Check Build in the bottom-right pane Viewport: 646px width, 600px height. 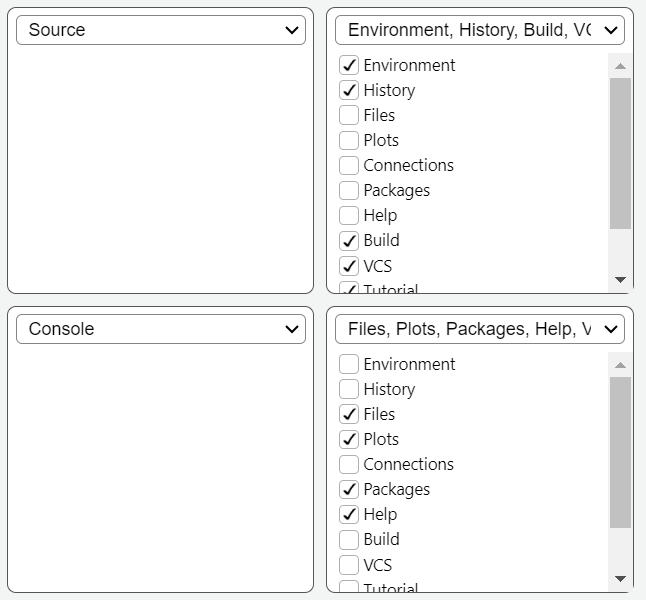click(x=349, y=539)
